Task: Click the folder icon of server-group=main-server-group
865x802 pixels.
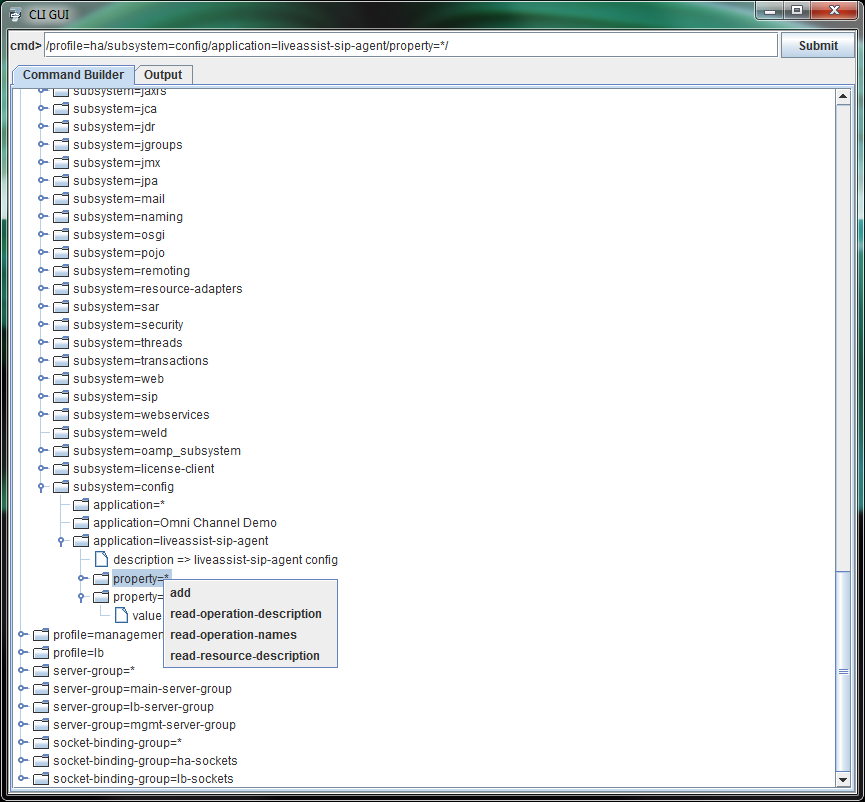Action: pos(41,689)
